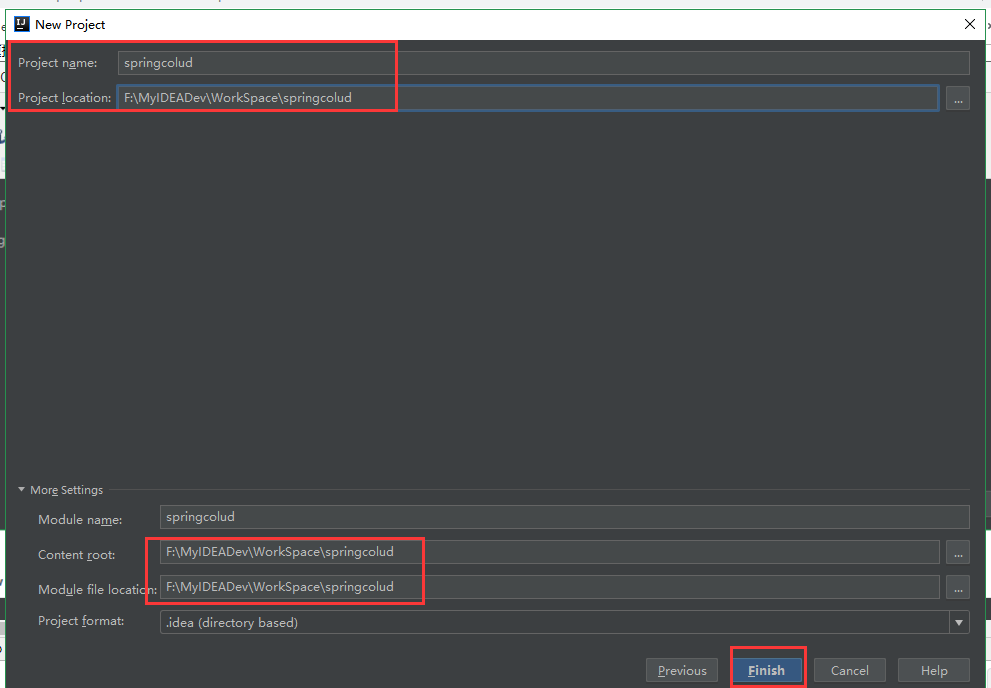Screen dimensions: 991x688
Task: Browse for Project location folder
Action: point(958,99)
